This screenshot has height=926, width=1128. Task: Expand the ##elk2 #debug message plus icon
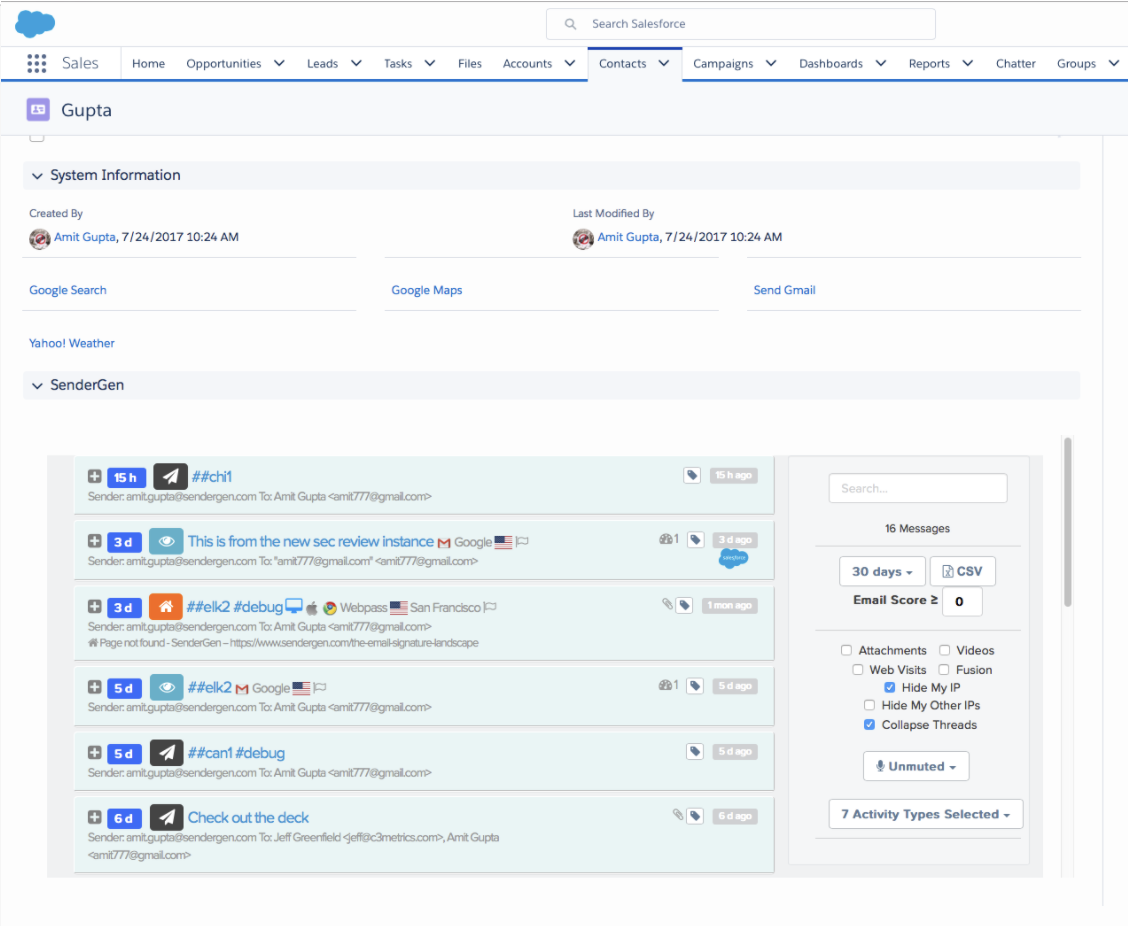(x=94, y=607)
